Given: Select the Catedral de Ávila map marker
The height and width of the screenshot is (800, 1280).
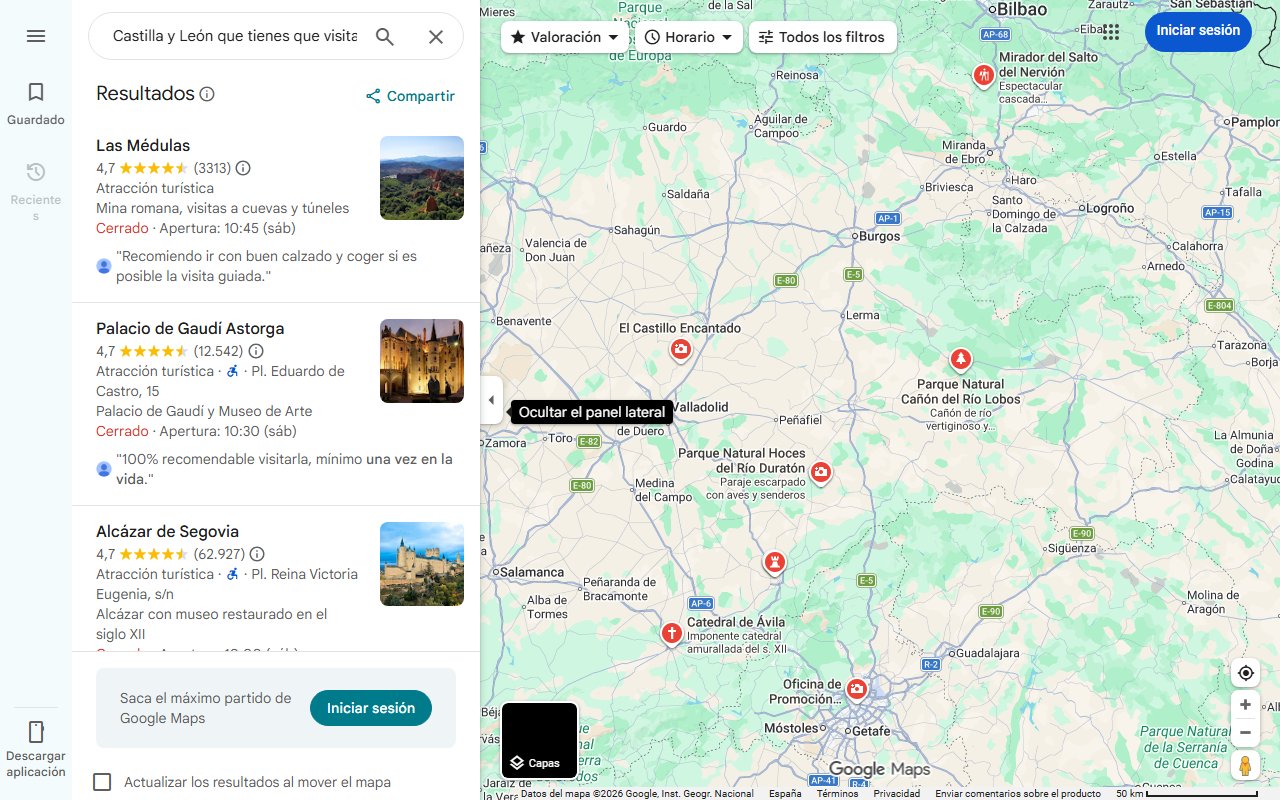Looking at the screenshot, I should [x=671, y=633].
